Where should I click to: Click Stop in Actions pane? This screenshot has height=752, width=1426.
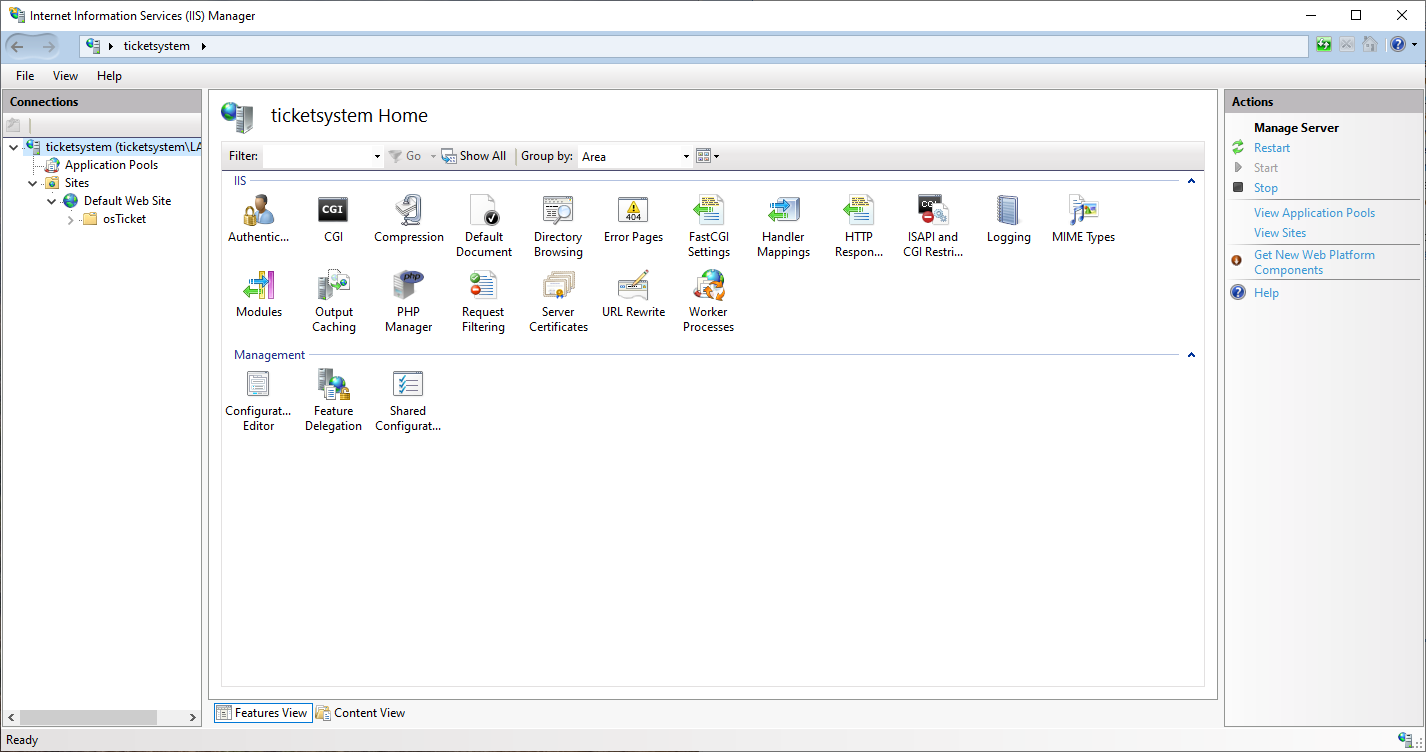coord(1266,188)
